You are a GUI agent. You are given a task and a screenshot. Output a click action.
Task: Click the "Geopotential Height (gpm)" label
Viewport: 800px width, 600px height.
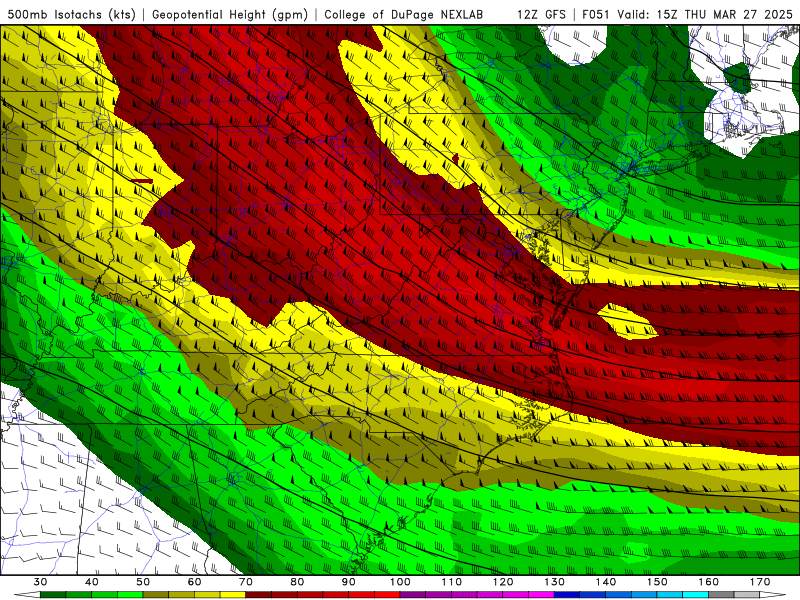pyautogui.click(x=230, y=14)
